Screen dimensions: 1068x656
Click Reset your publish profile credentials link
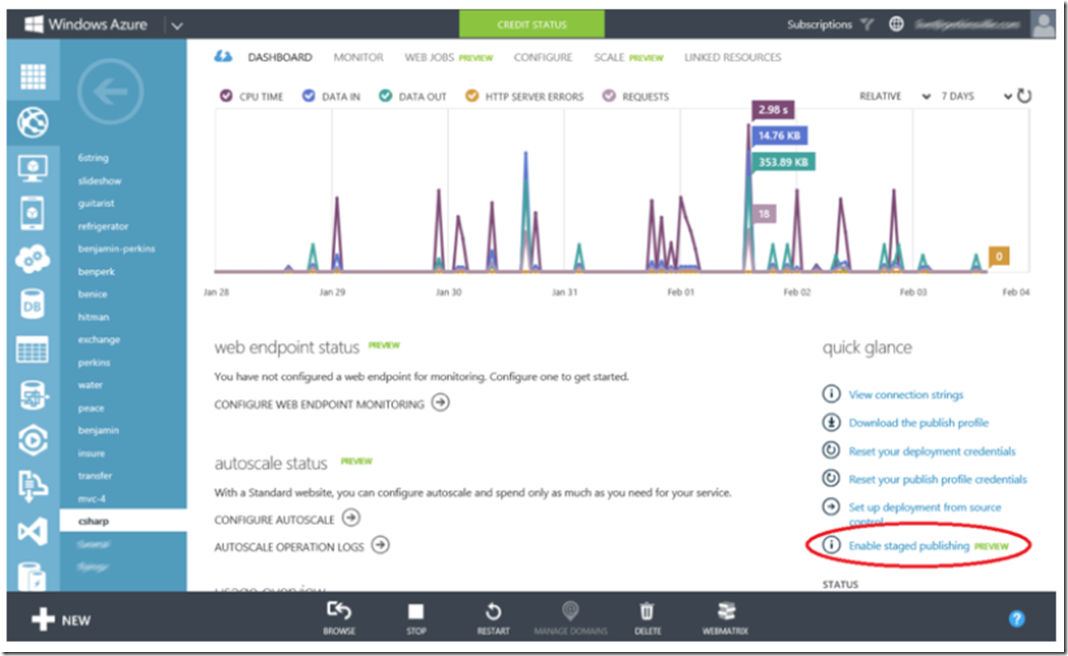[937, 479]
